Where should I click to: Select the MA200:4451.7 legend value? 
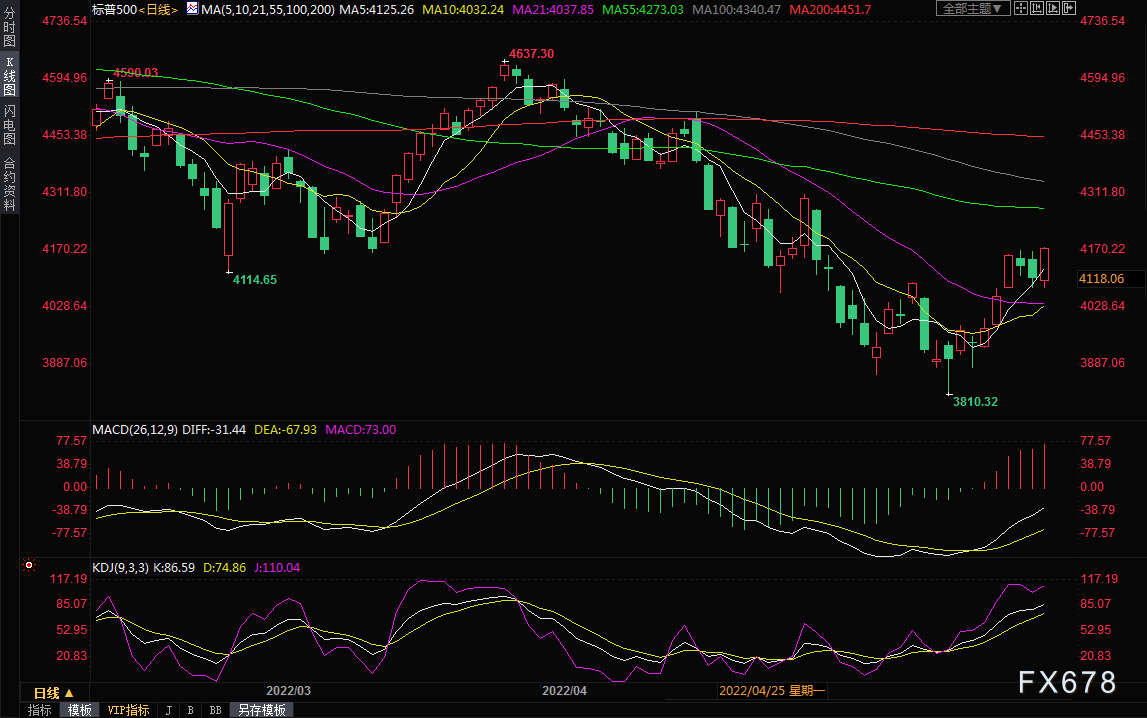[x=830, y=10]
